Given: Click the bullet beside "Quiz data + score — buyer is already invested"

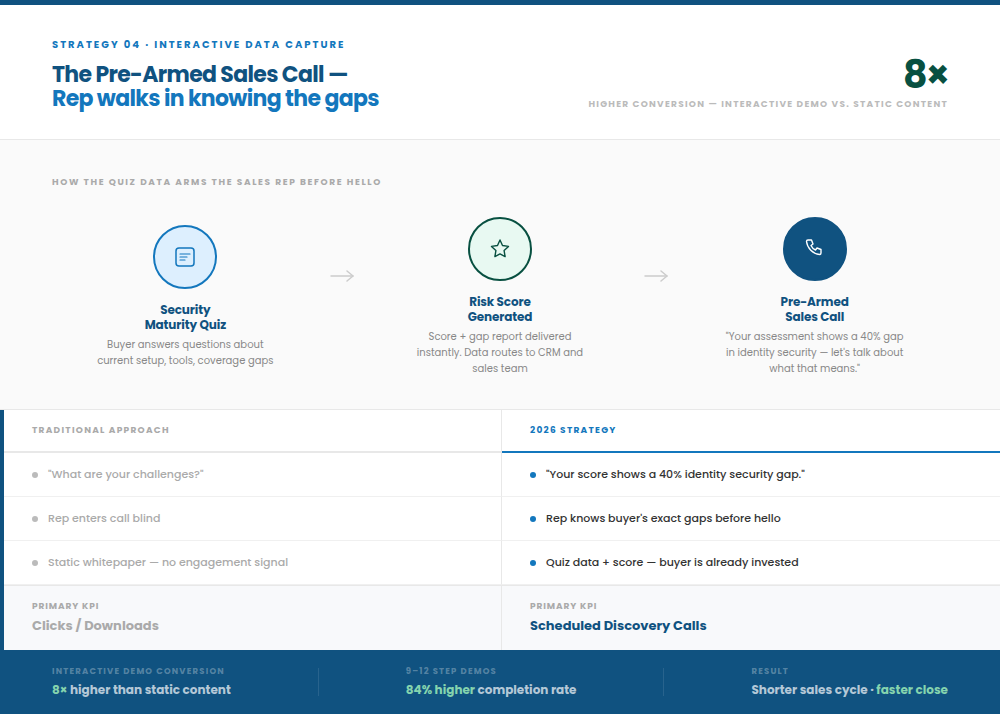Looking at the screenshot, I should (x=533, y=562).
